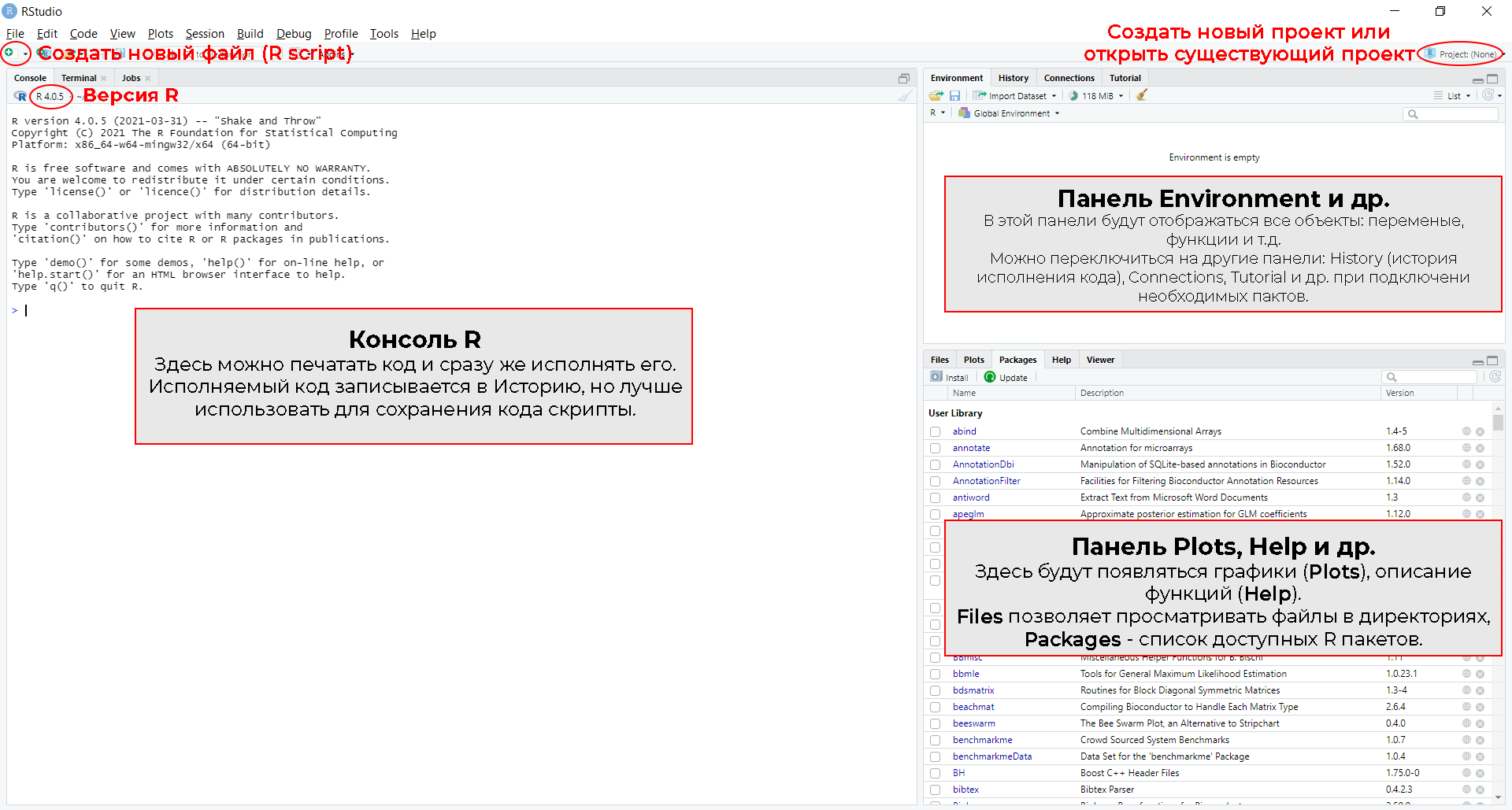Click the Import Dataset table icon
This screenshot has width=1512, height=810.
coord(979,95)
